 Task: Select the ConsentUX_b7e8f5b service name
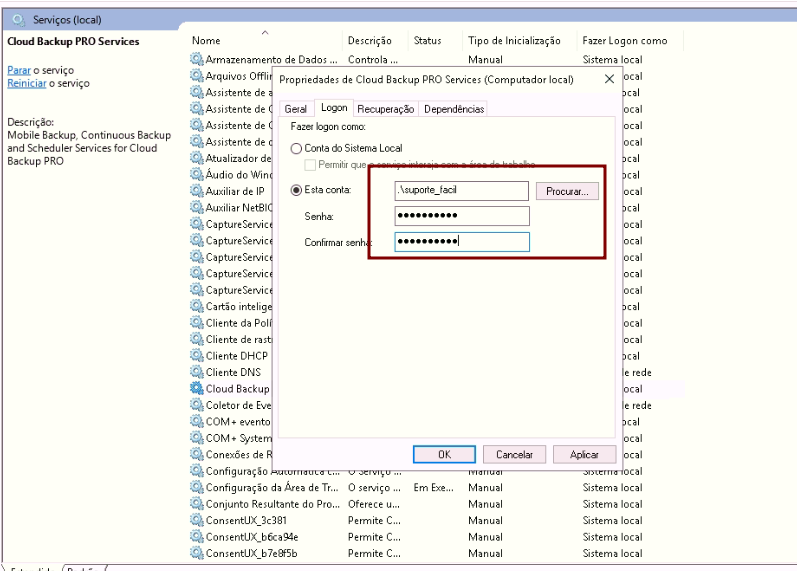(251, 553)
